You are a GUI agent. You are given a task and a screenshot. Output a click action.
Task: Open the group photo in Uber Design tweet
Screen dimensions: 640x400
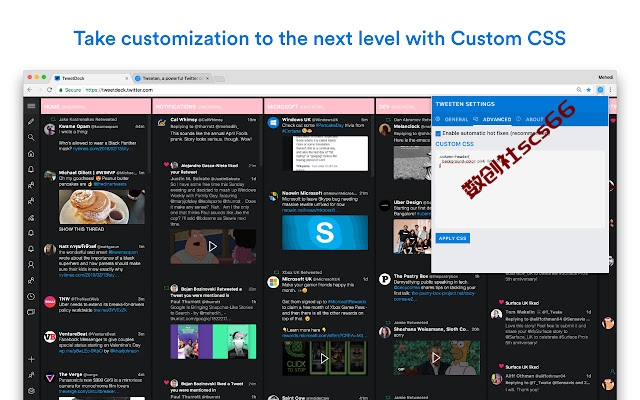tap(411, 237)
